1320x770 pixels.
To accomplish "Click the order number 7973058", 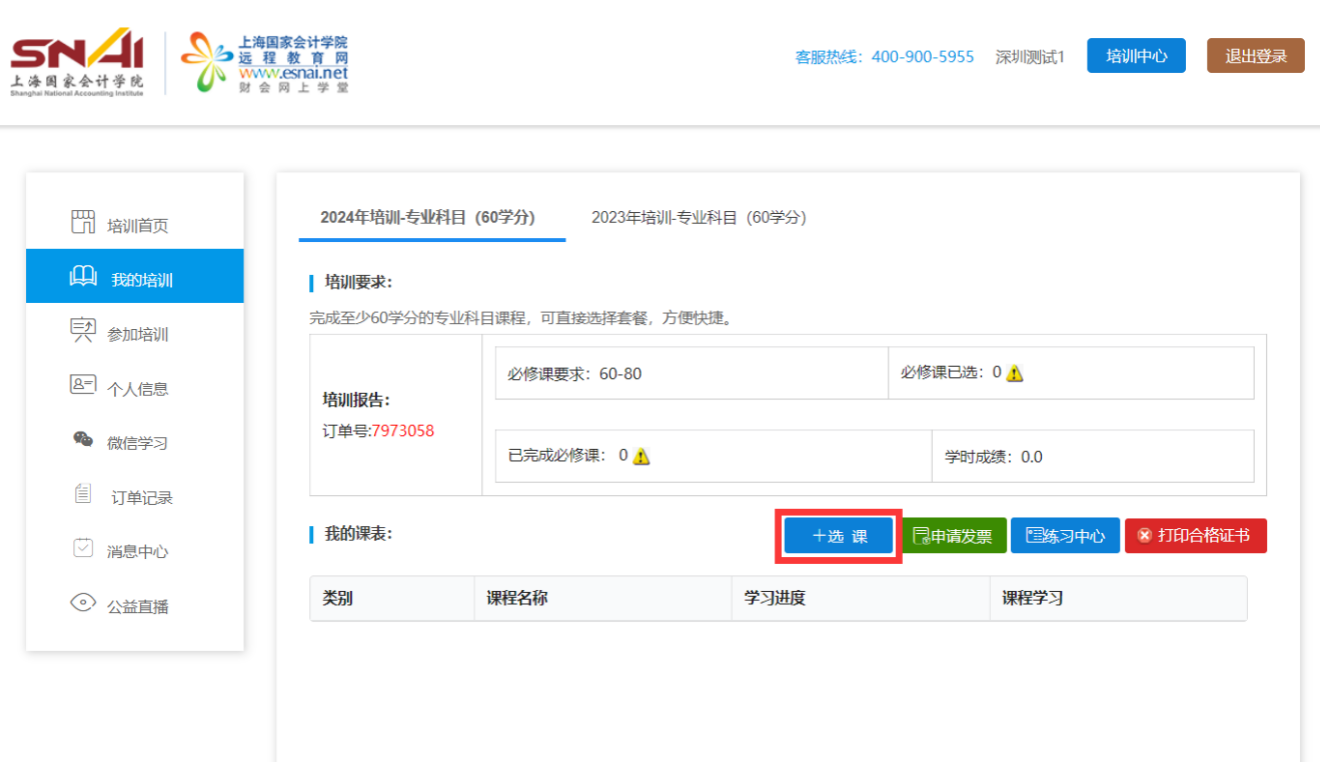I will coord(403,431).
